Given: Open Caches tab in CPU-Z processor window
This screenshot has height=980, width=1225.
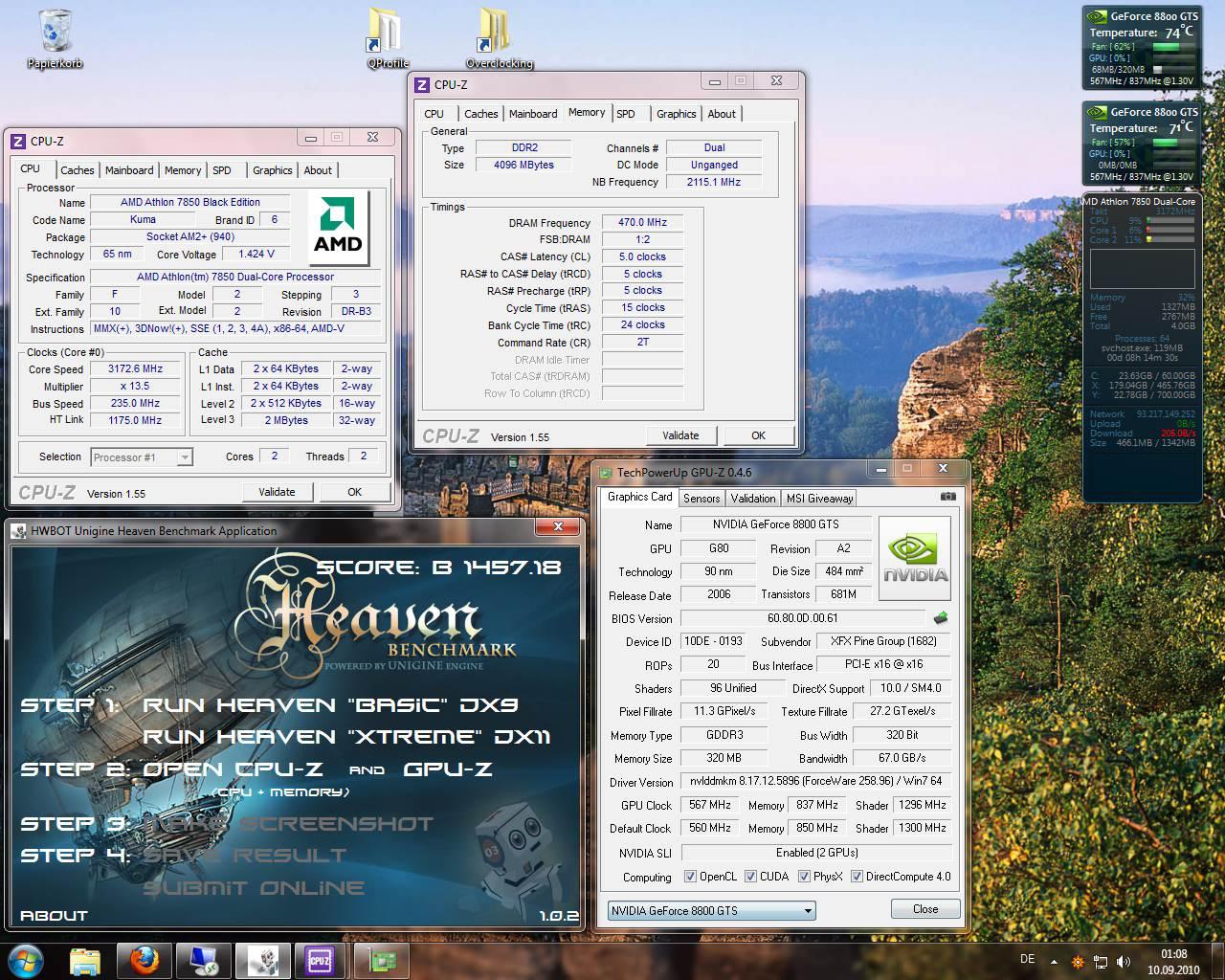Looking at the screenshot, I should coord(77,170).
